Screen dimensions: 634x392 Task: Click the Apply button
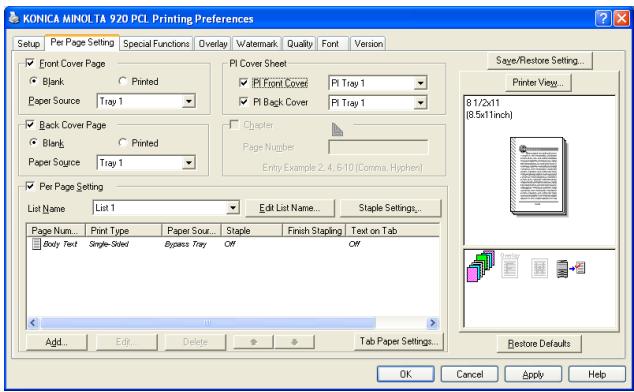[x=533, y=374]
